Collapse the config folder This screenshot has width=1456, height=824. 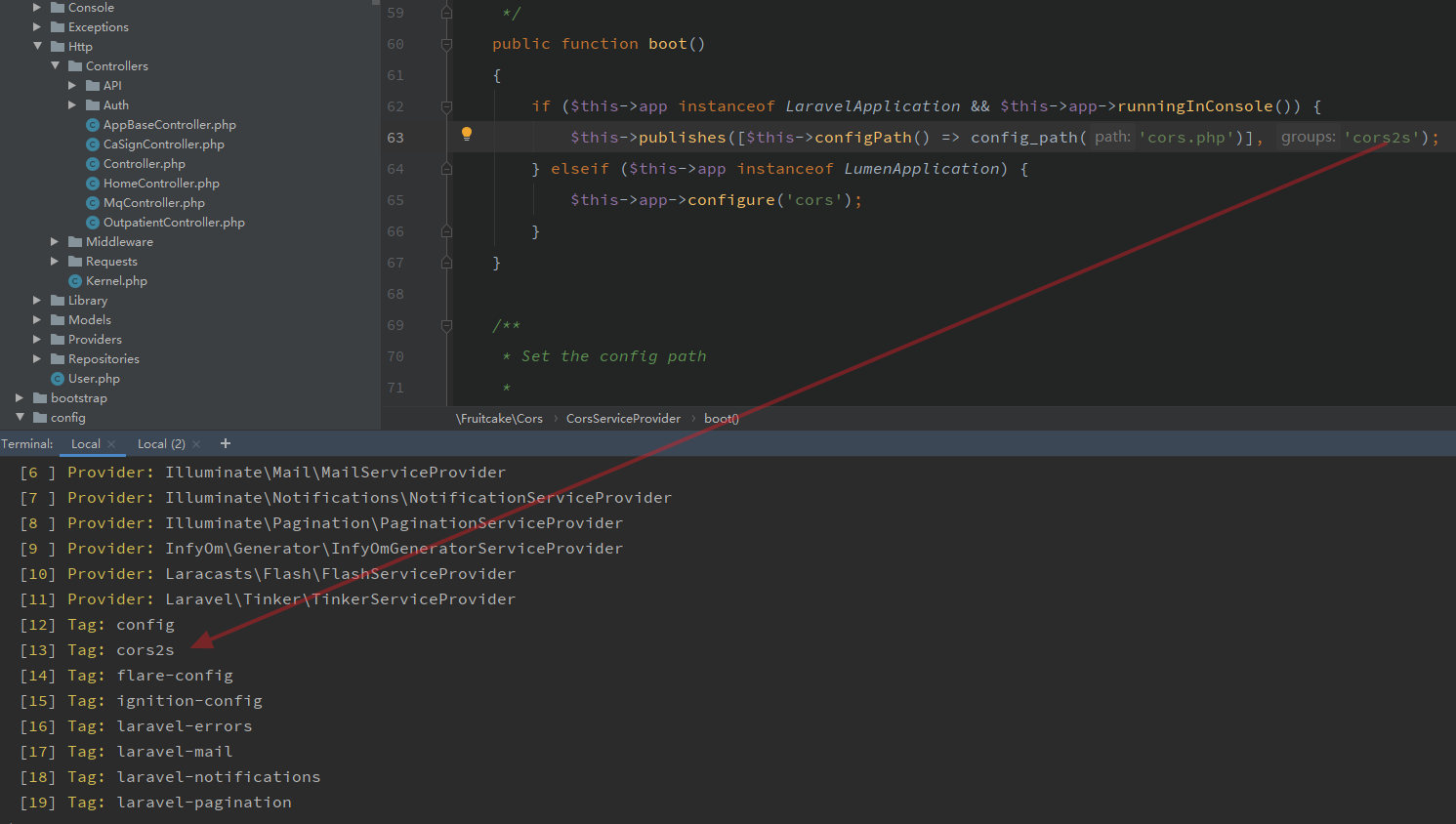(21, 417)
